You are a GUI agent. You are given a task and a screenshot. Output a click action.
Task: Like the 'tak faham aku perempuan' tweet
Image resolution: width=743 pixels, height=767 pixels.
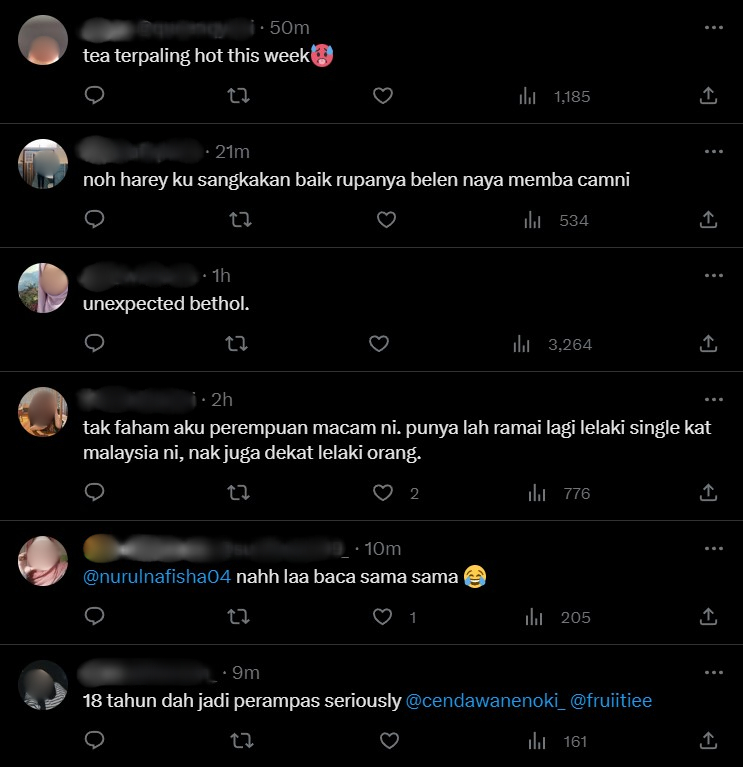pos(382,493)
